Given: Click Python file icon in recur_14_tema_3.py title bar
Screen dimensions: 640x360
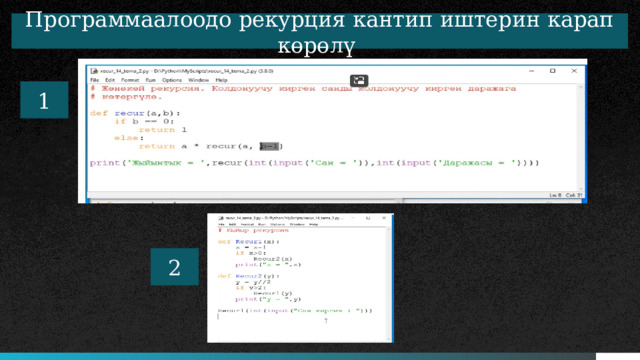Looking at the screenshot, I should 221,218.
